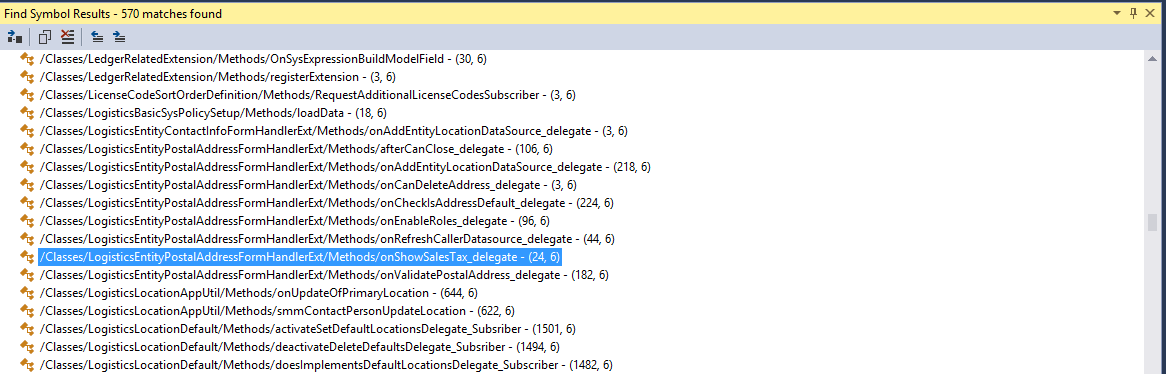Screen dimensions: 1166x374
Task: Click the vertical scrollbar thumb
Action: tap(1153, 222)
